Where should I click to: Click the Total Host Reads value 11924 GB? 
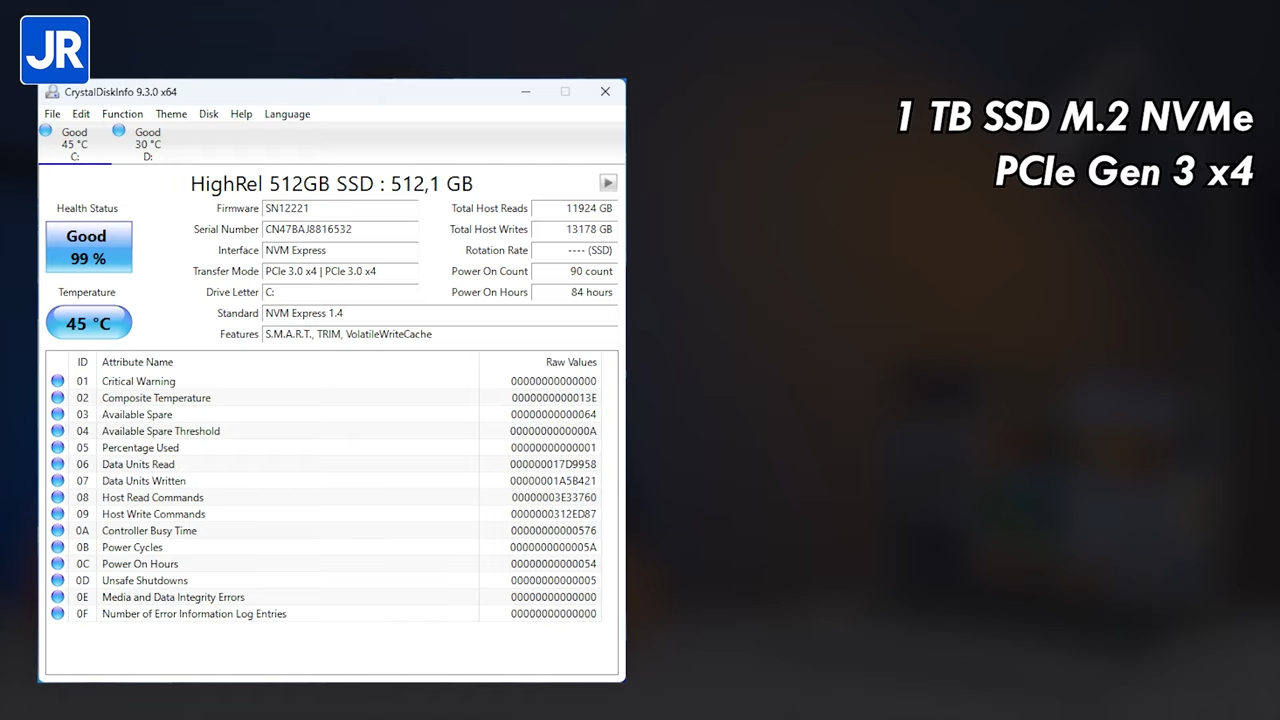pyautogui.click(x=574, y=208)
